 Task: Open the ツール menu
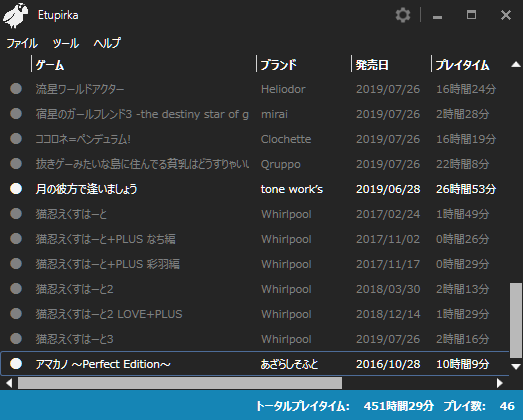click(x=66, y=43)
